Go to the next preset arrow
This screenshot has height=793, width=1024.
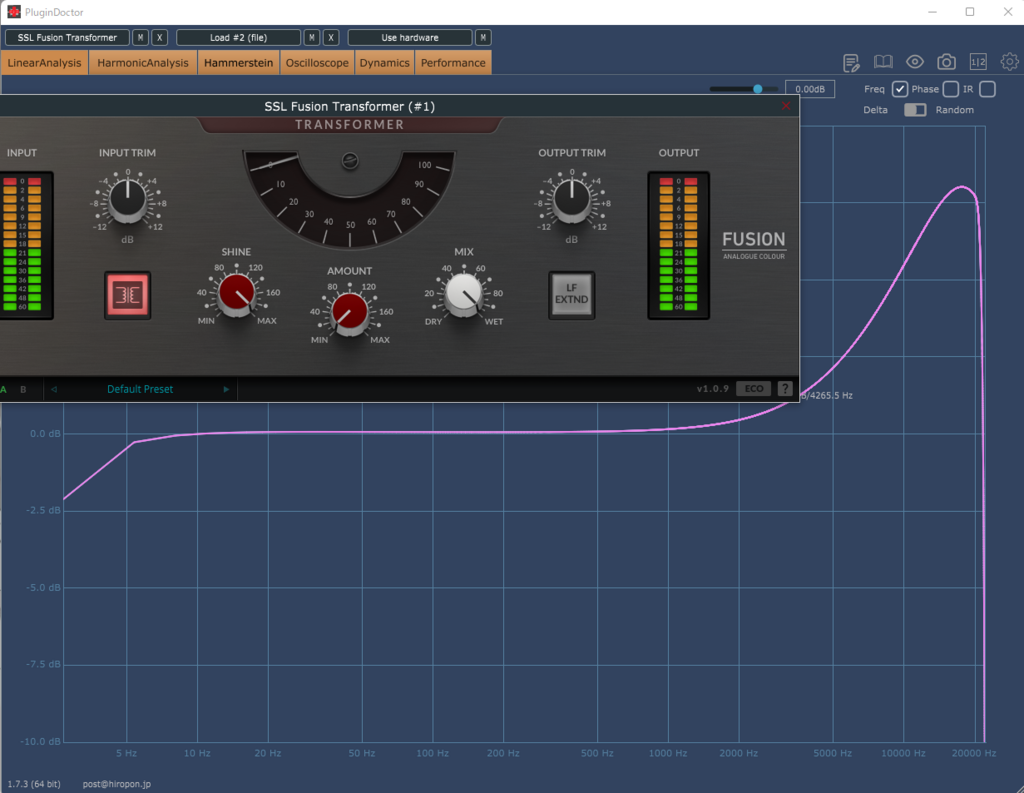click(226, 389)
